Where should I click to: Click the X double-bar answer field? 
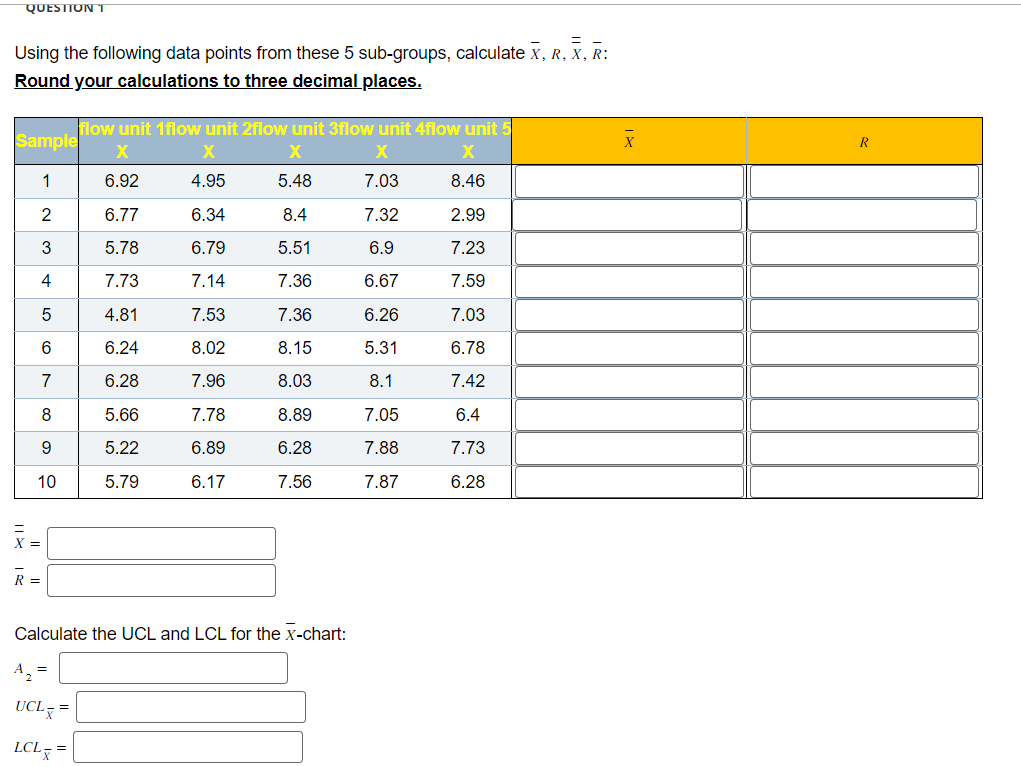[161, 543]
